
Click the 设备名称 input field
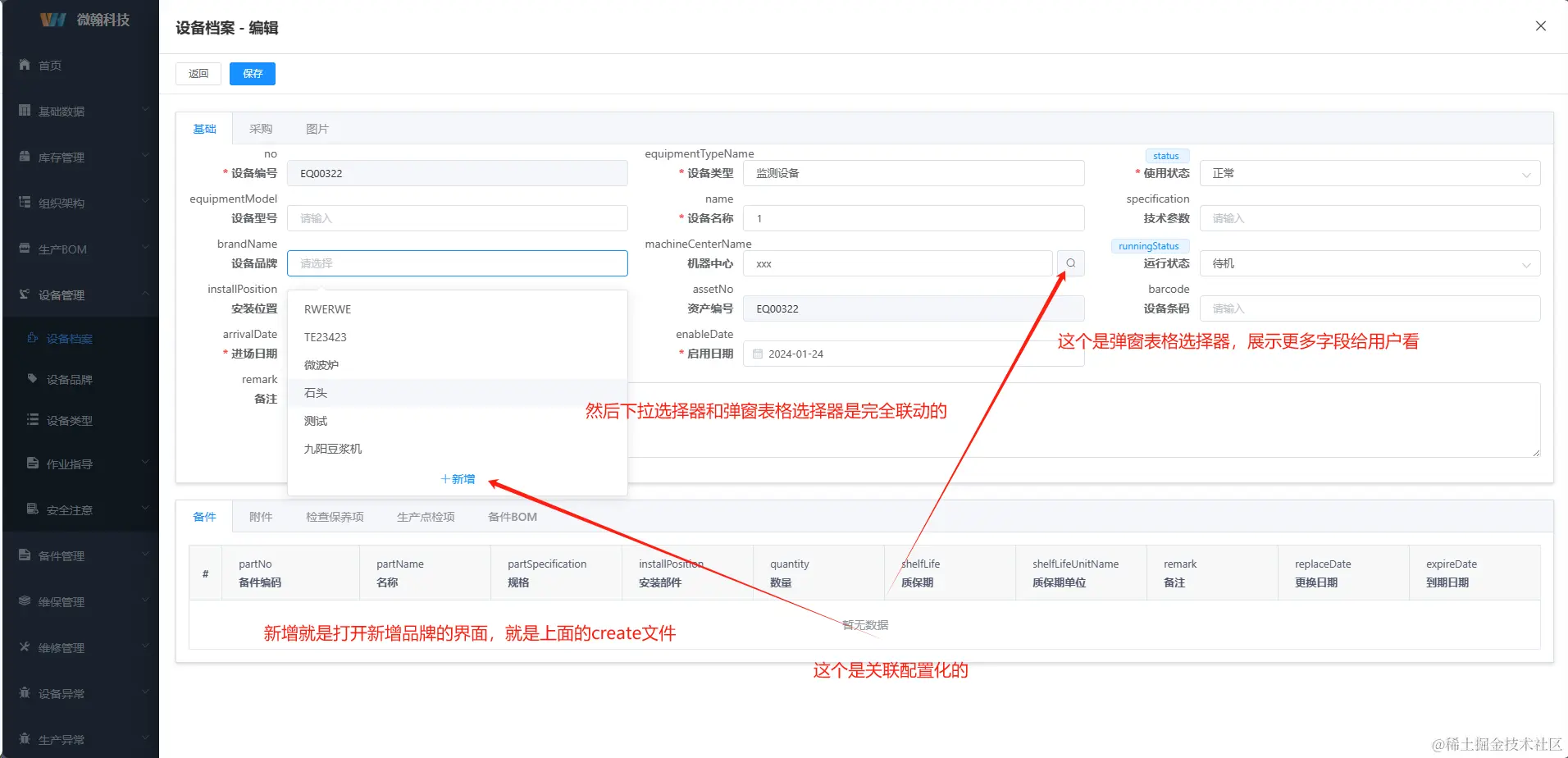point(914,218)
